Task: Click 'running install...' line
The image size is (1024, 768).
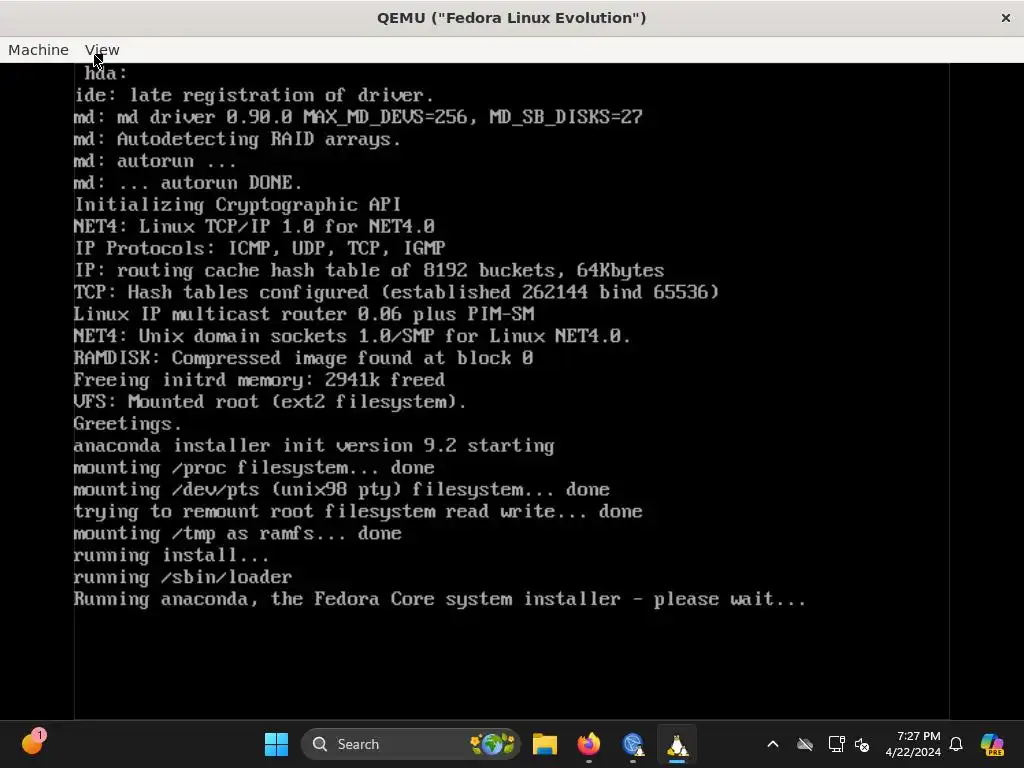Action: click(171, 556)
